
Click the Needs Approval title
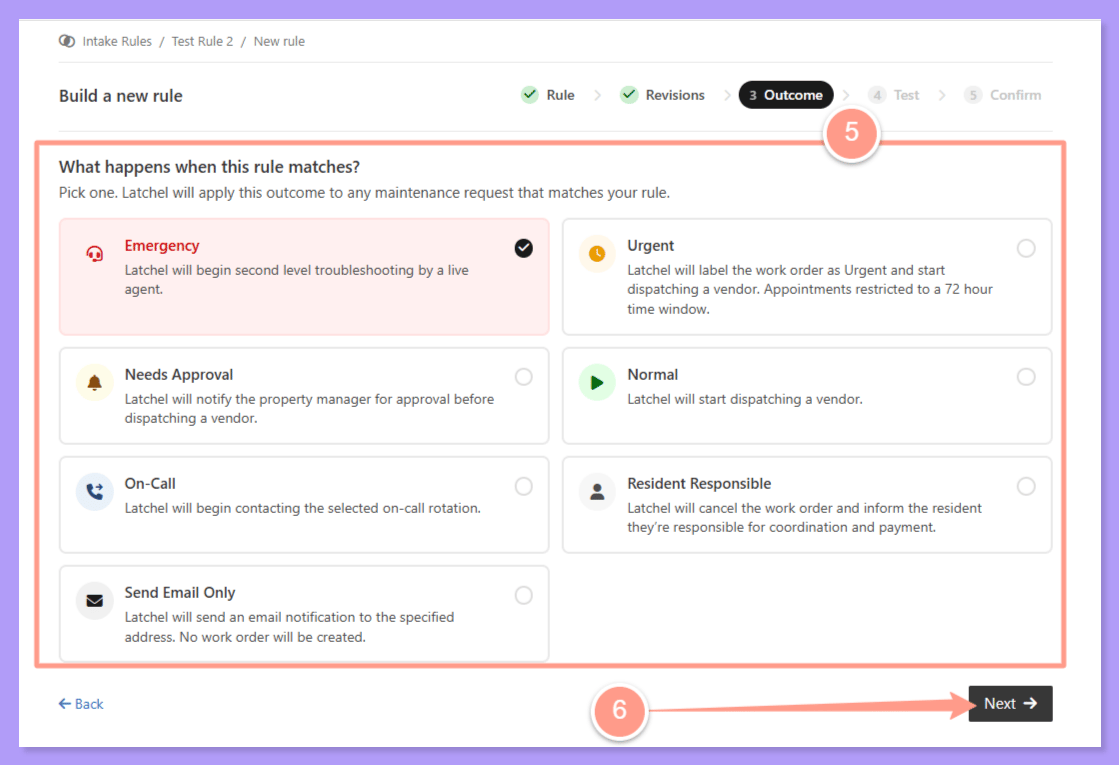click(178, 375)
